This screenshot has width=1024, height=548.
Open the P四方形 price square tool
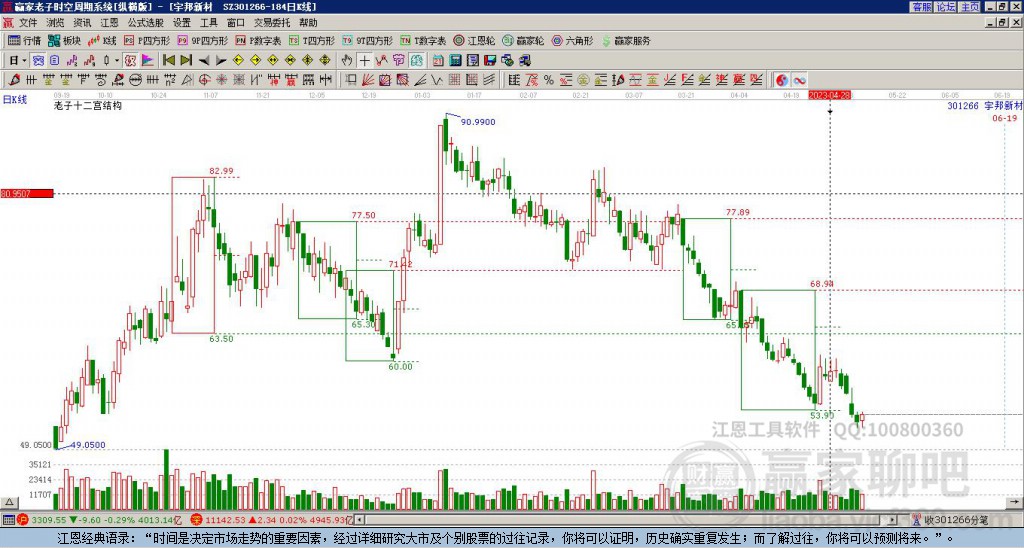pos(148,40)
